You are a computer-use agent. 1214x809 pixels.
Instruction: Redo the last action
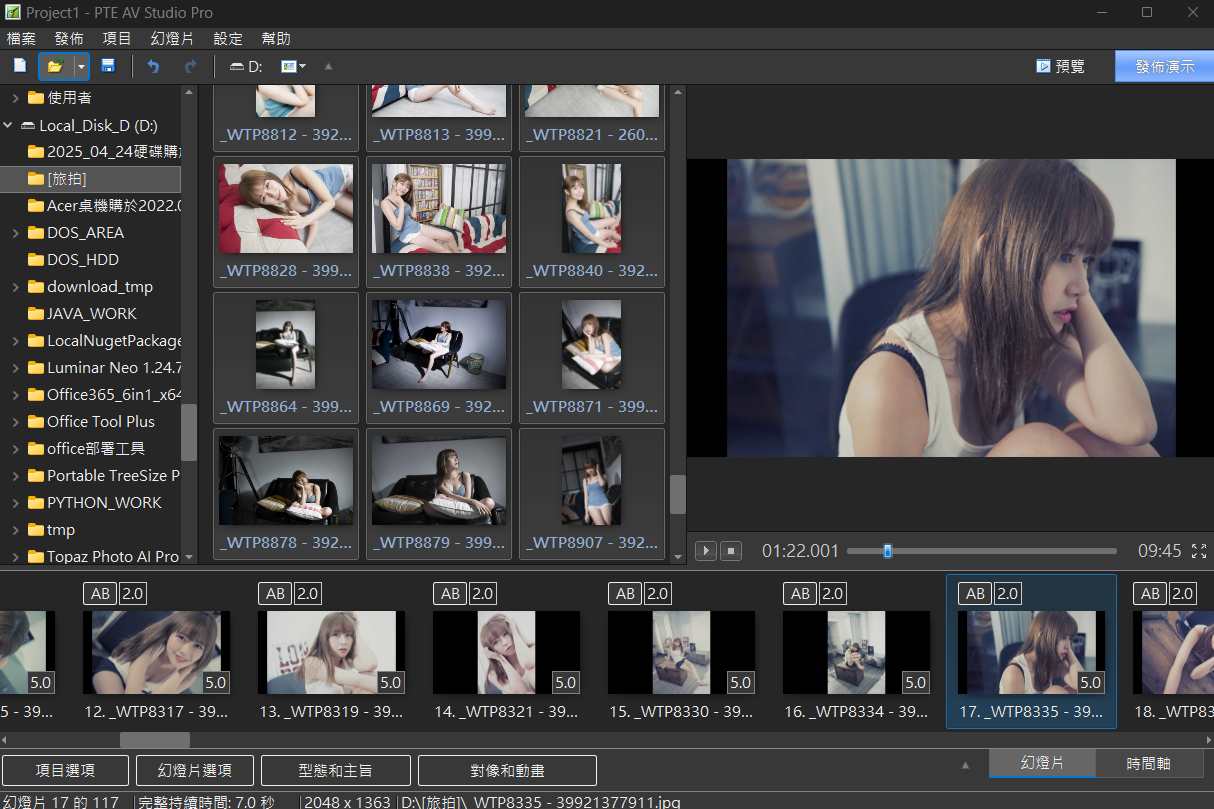click(x=190, y=66)
